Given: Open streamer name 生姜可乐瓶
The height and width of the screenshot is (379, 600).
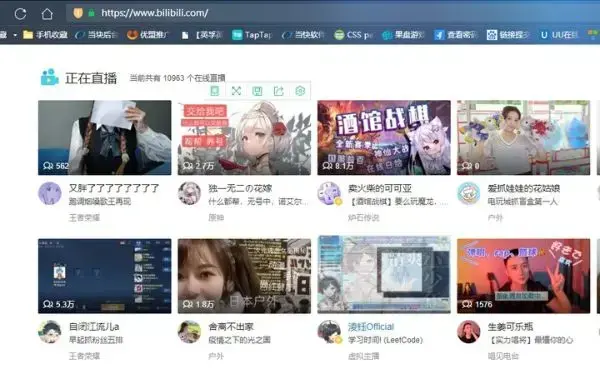Looking at the screenshot, I should click(510, 327).
